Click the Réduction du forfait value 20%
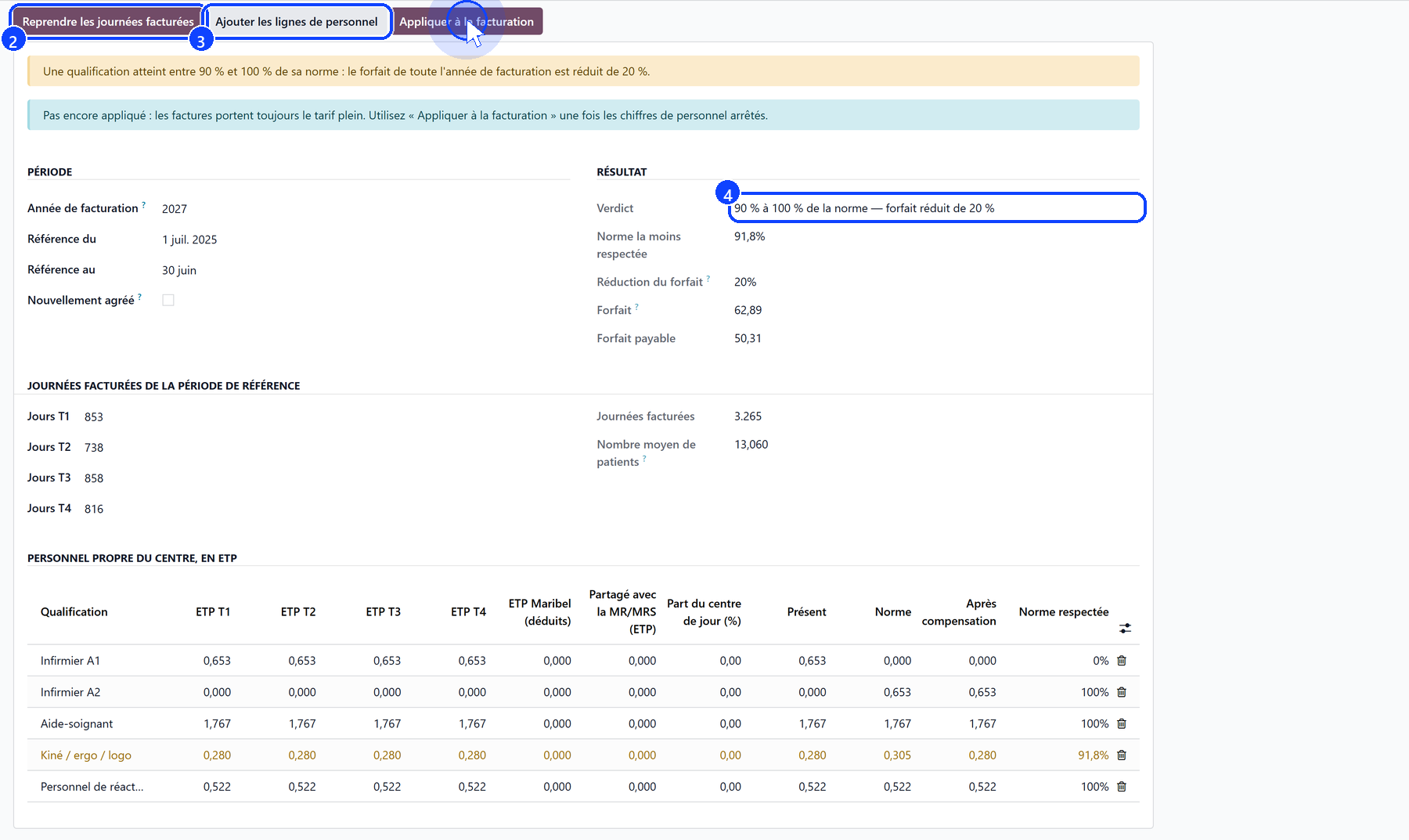 pos(745,282)
